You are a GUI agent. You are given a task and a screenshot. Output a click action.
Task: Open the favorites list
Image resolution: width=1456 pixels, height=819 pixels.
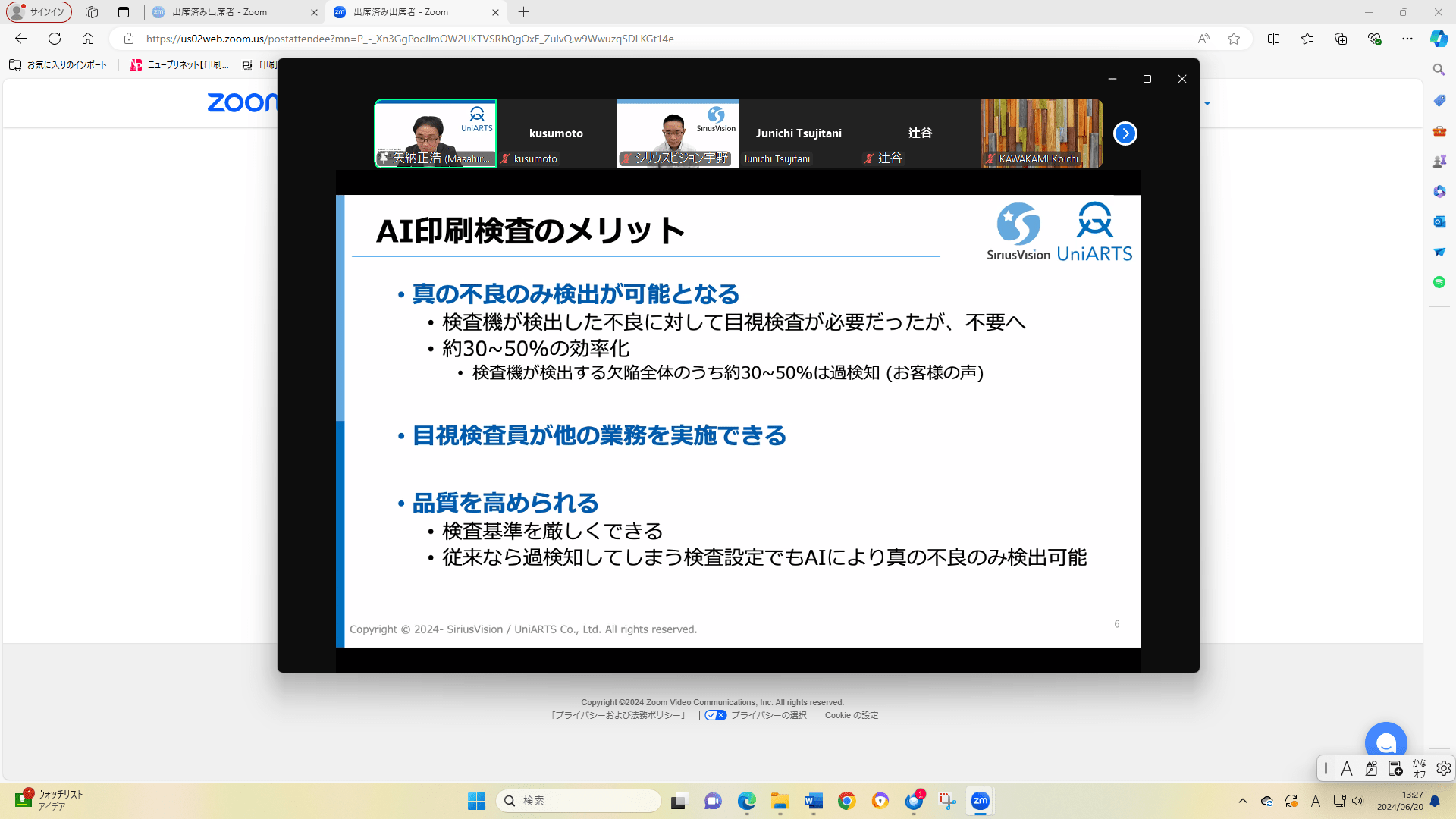[x=1307, y=39]
